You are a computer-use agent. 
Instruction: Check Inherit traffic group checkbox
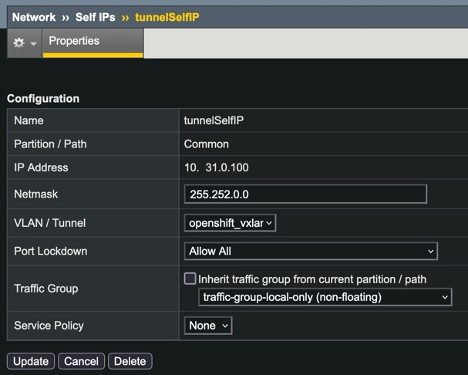pos(190,279)
